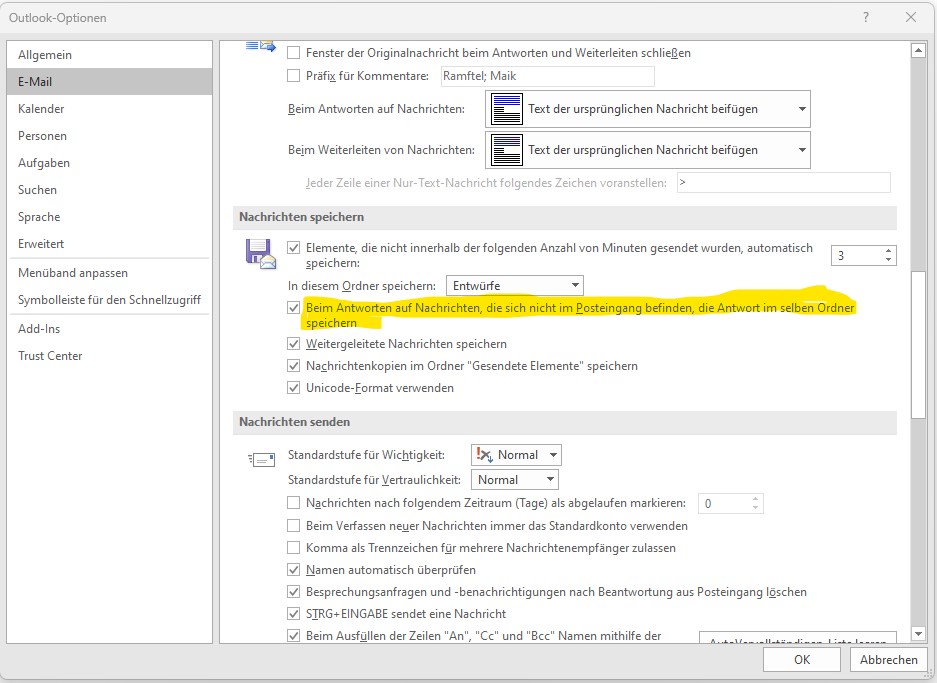The height and width of the screenshot is (683, 937).
Task: Toggle automatic saving of unsent elements
Action: 293,247
